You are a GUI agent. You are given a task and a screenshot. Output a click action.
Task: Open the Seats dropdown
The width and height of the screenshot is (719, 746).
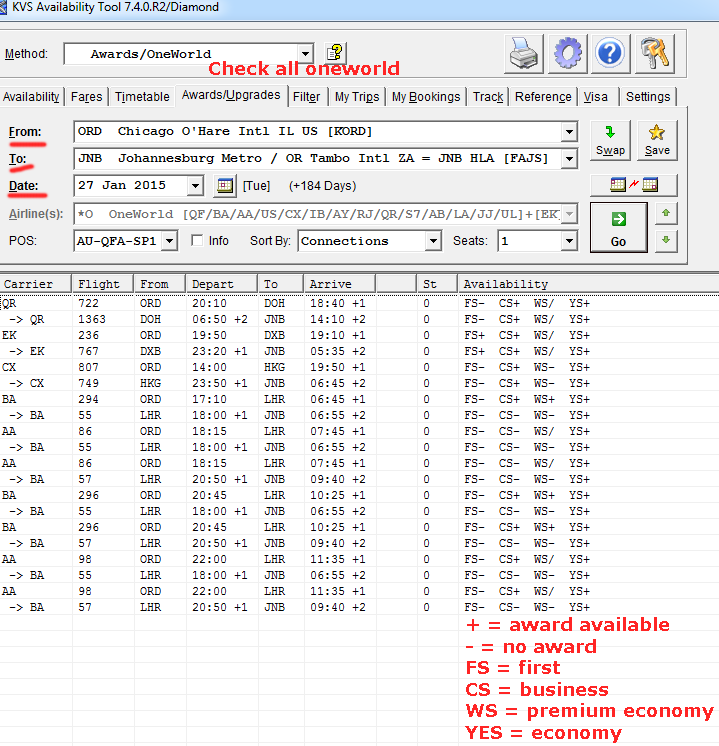point(569,241)
